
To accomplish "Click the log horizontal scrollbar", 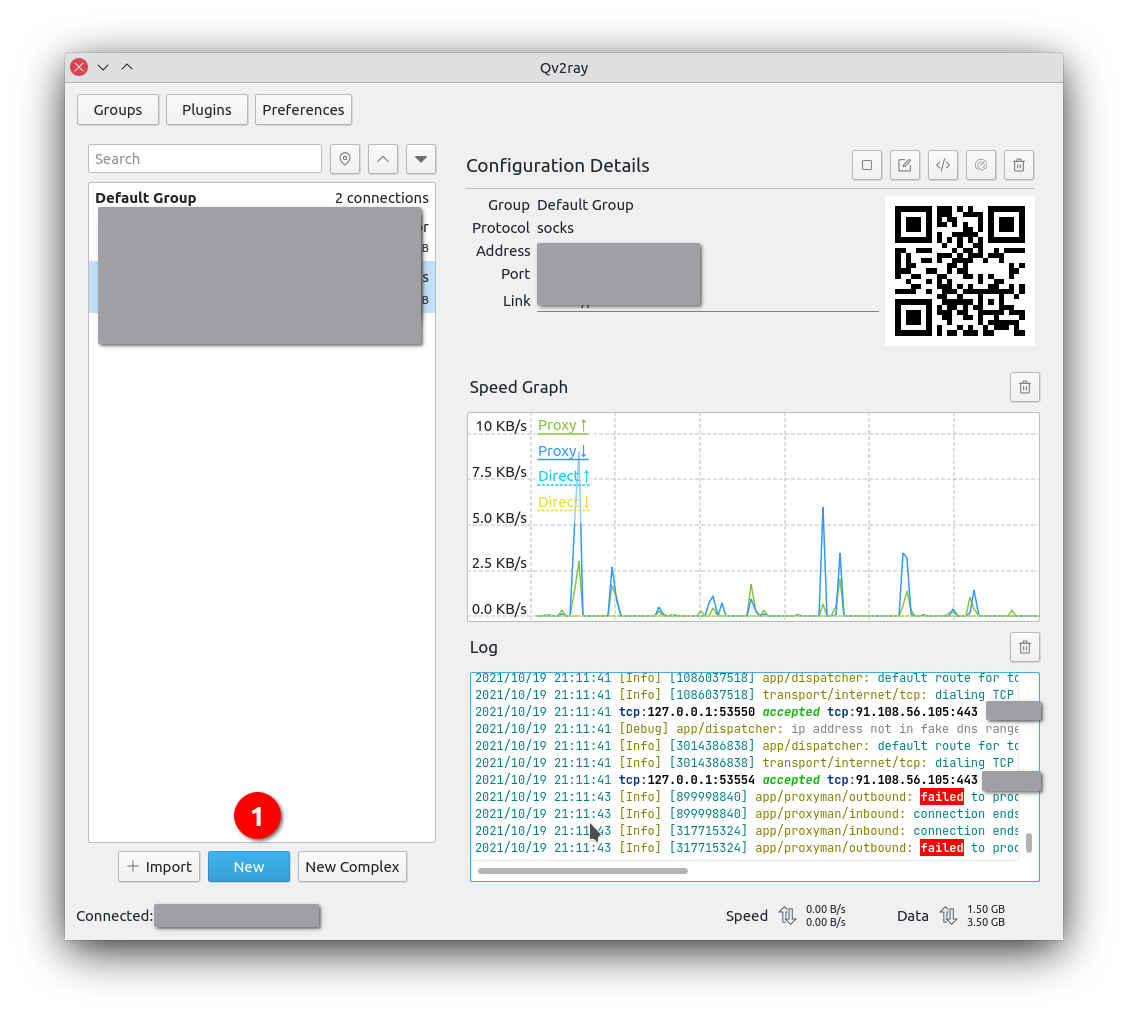I will [x=583, y=871].
